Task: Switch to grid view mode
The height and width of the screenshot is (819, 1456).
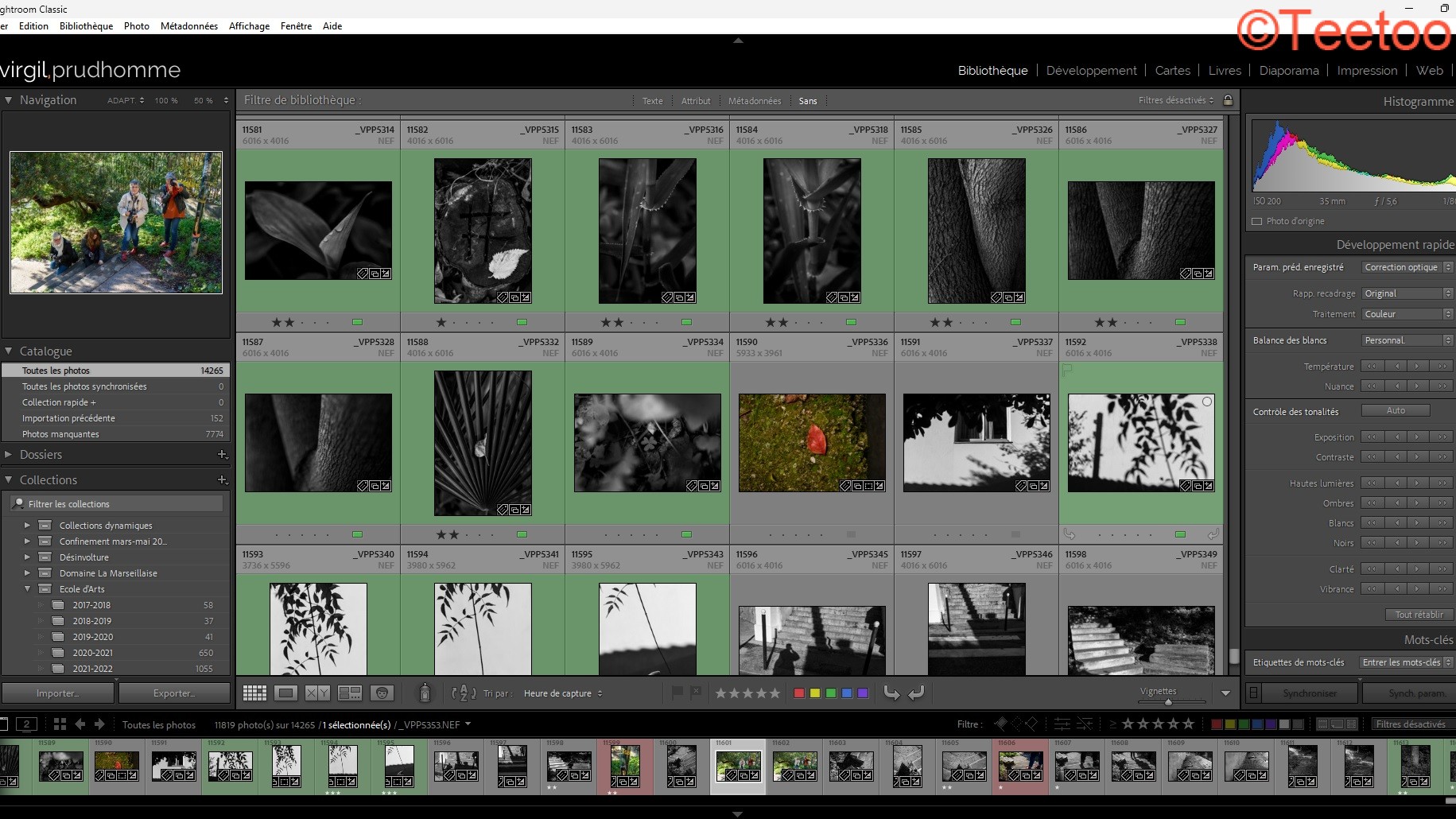Action: pyautogui.click(x=254, y=693)
